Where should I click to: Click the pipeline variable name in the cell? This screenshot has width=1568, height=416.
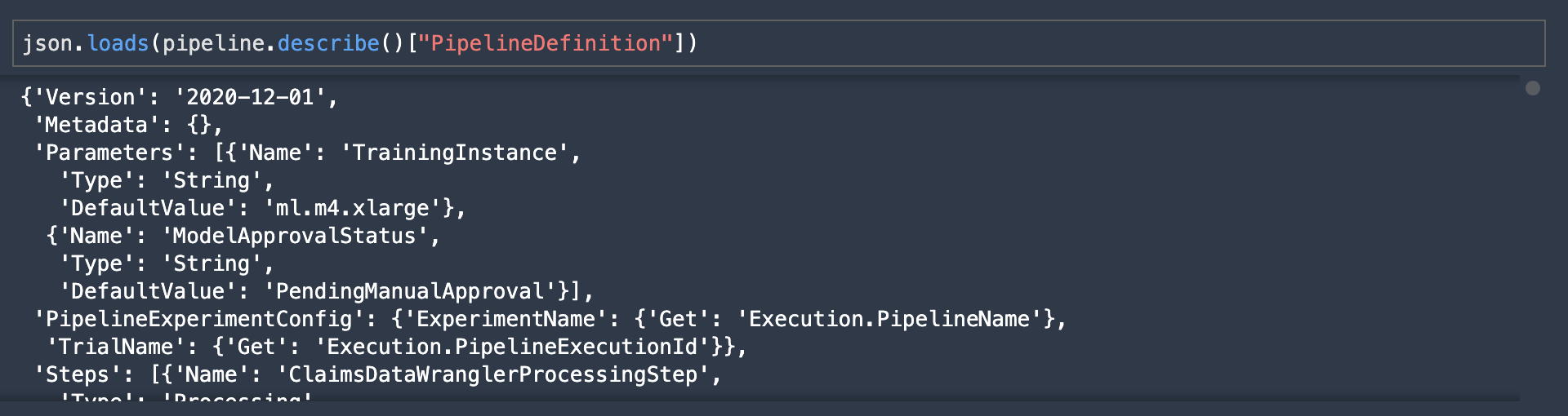(x=213, y=43)
